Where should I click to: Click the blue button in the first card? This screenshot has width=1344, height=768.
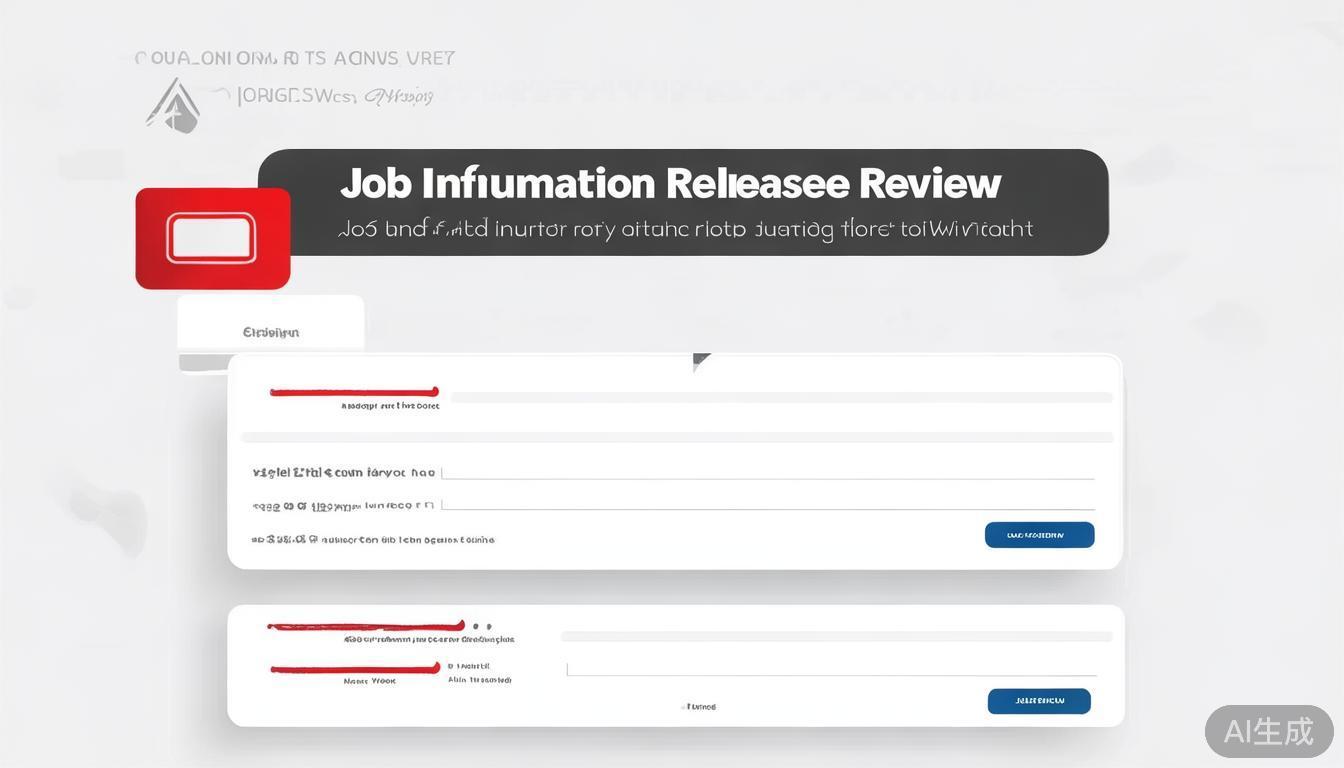click(x=1040, y=535)
